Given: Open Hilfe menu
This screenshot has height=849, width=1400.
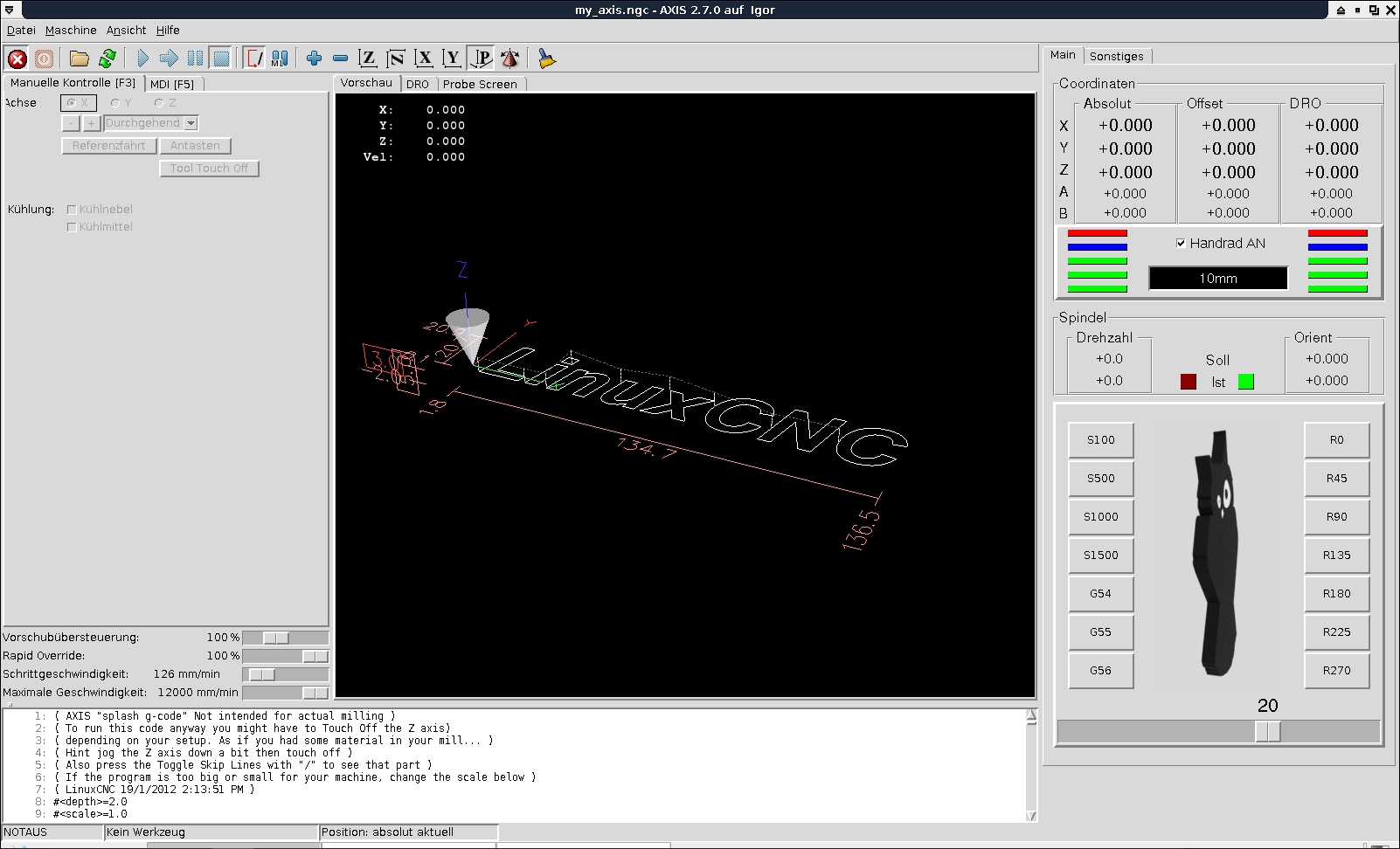Looking at the screenshot, I should click(x=168, y=30).
